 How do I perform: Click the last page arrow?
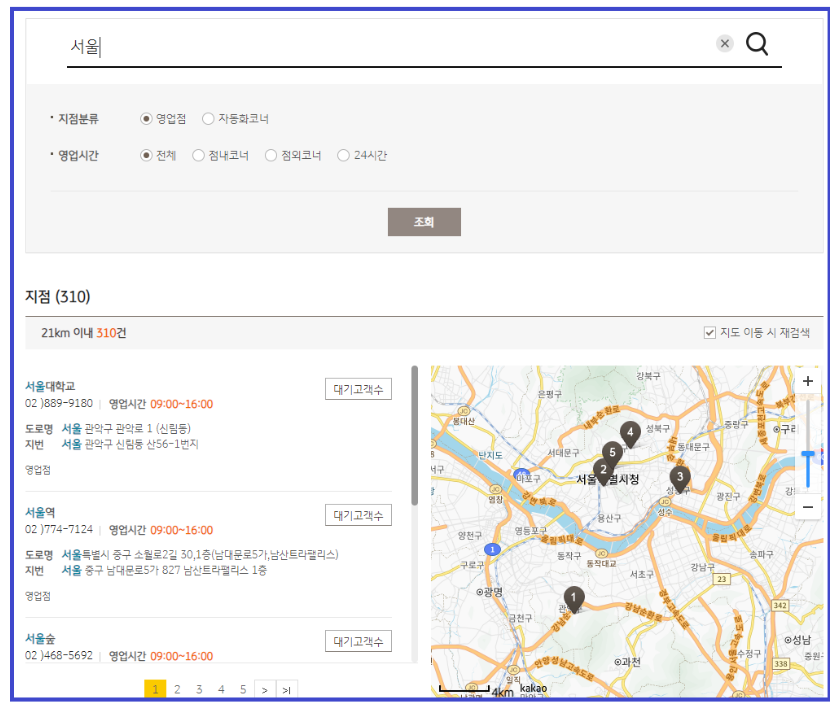[287, 690]
